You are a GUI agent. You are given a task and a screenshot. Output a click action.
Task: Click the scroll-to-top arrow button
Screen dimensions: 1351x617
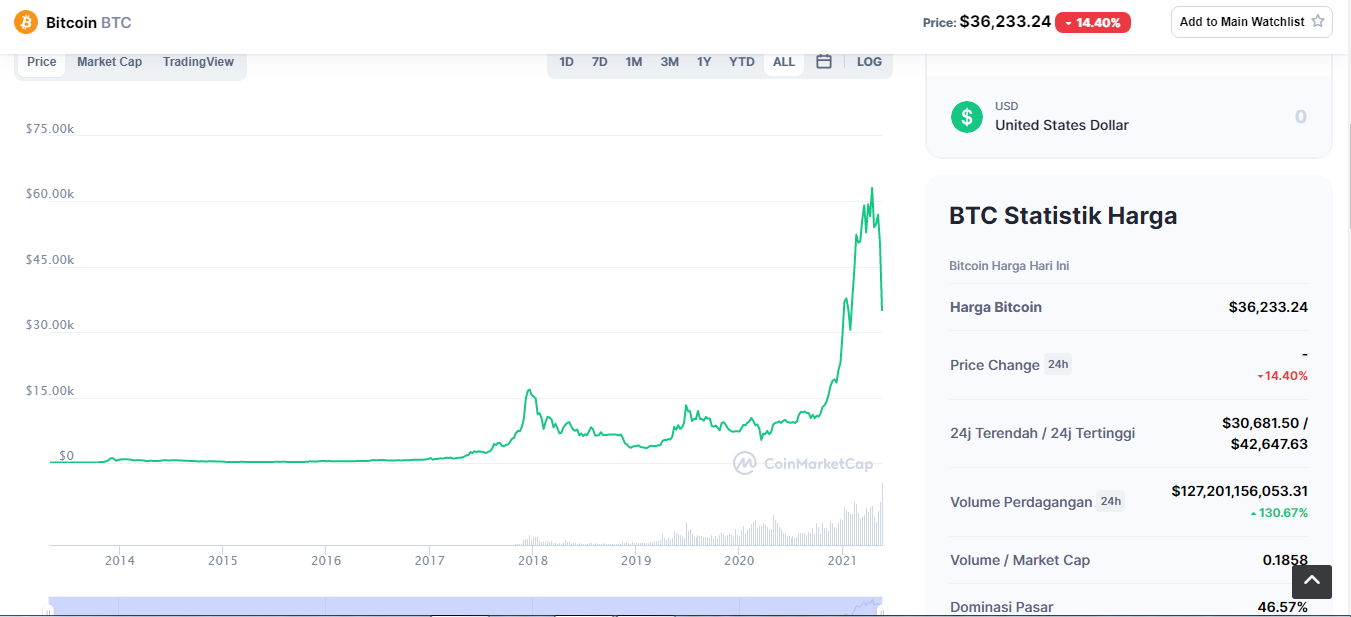pos(1312,581)
